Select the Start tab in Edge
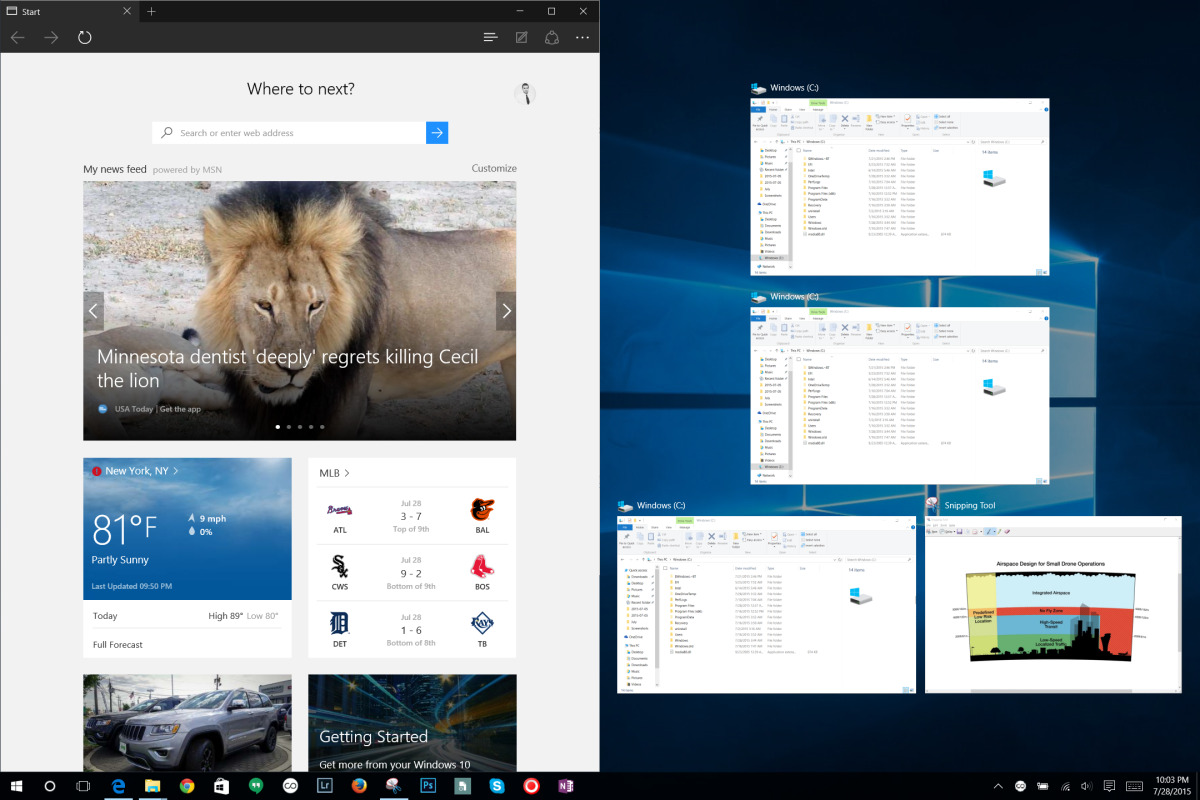This screenshot has width=1200, height=800. point(60,11)
